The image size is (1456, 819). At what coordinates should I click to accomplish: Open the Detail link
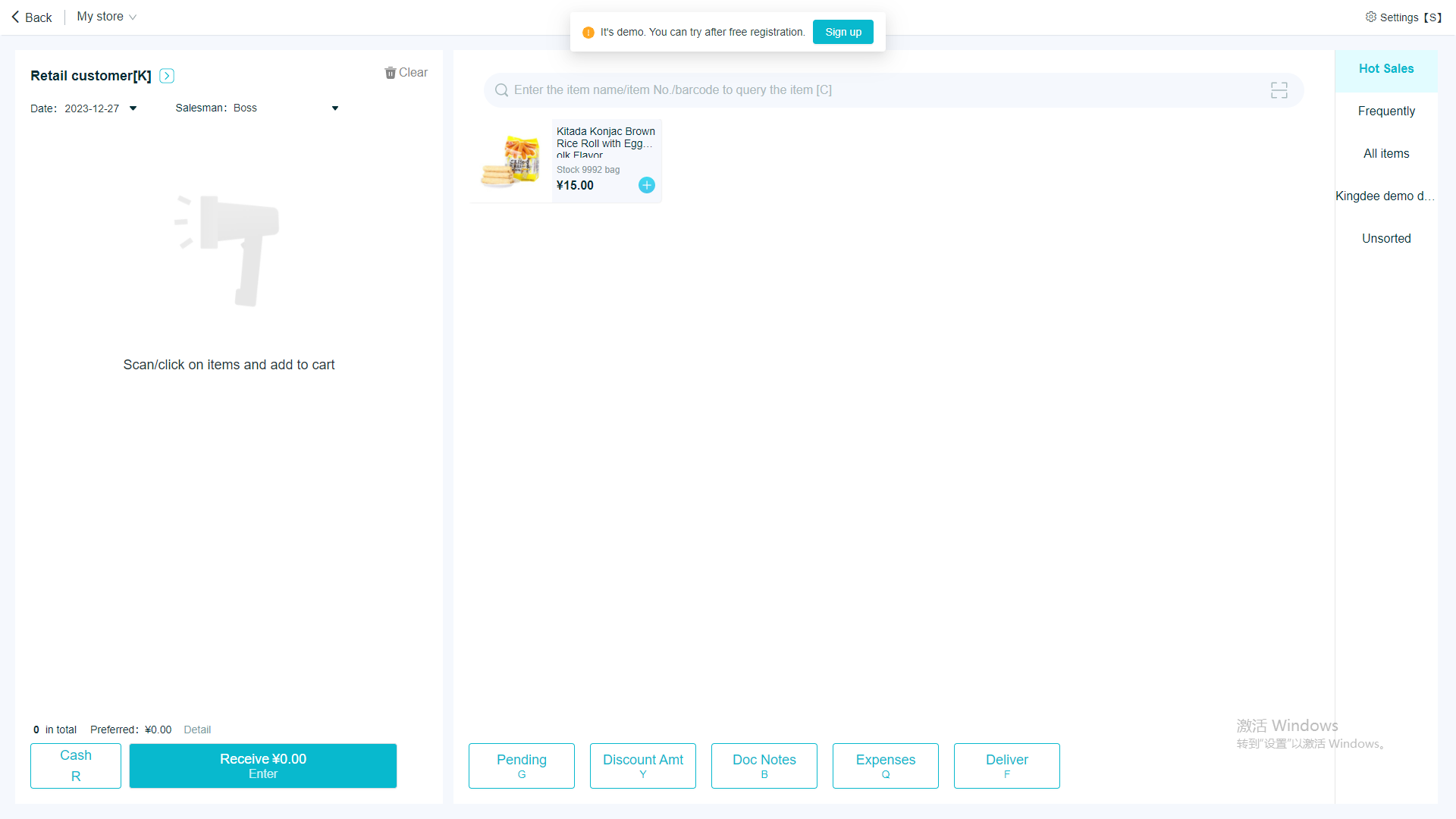point(197,730)
